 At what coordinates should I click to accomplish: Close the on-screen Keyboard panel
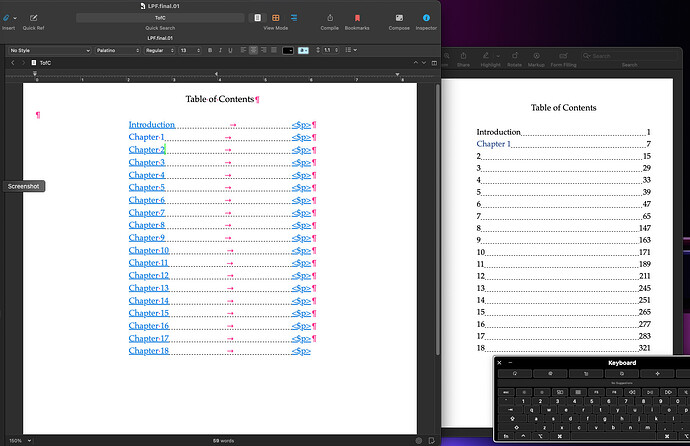click(500, 362)
